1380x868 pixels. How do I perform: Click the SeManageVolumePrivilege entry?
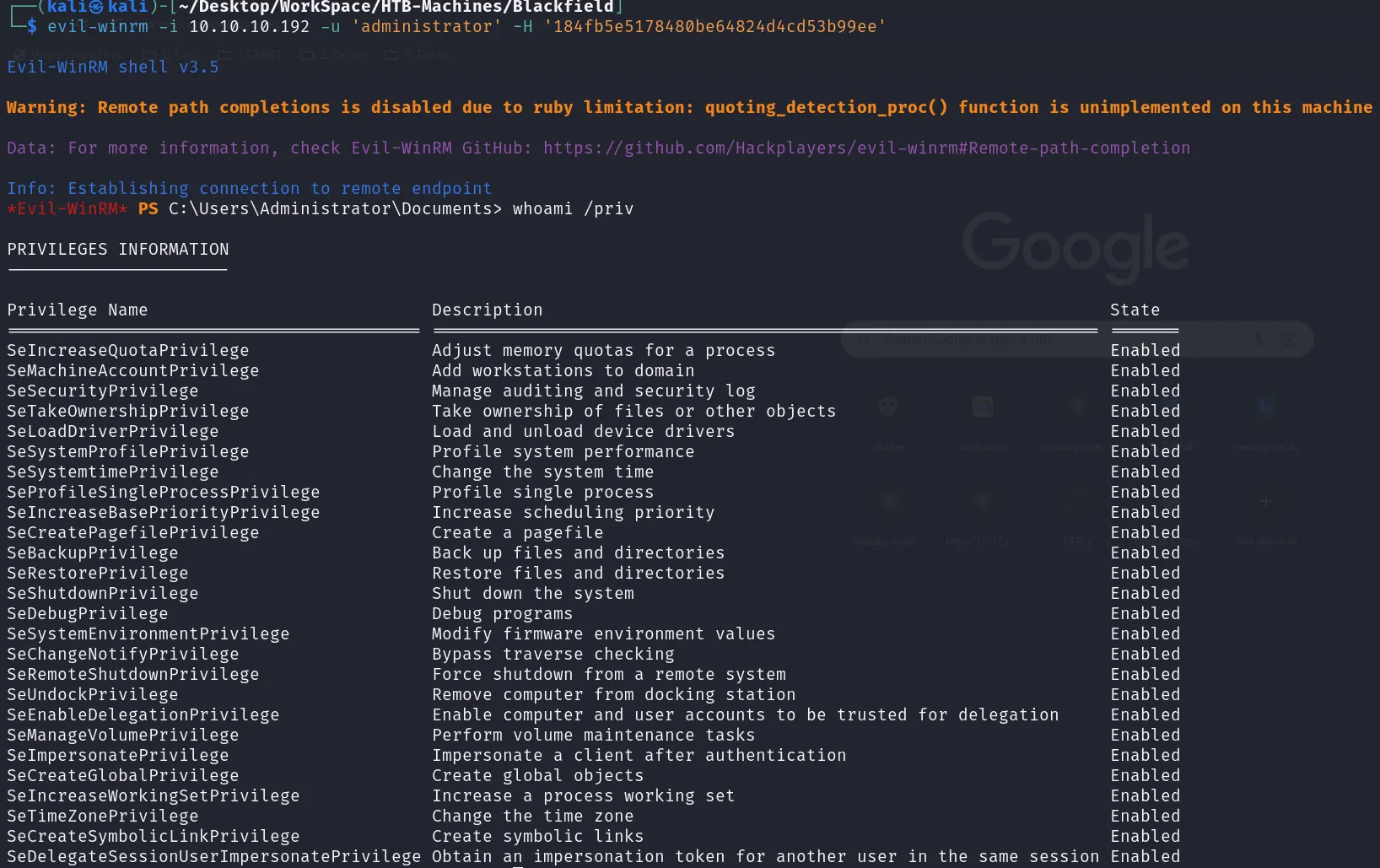pyautogui.click(x=123, y=736)
